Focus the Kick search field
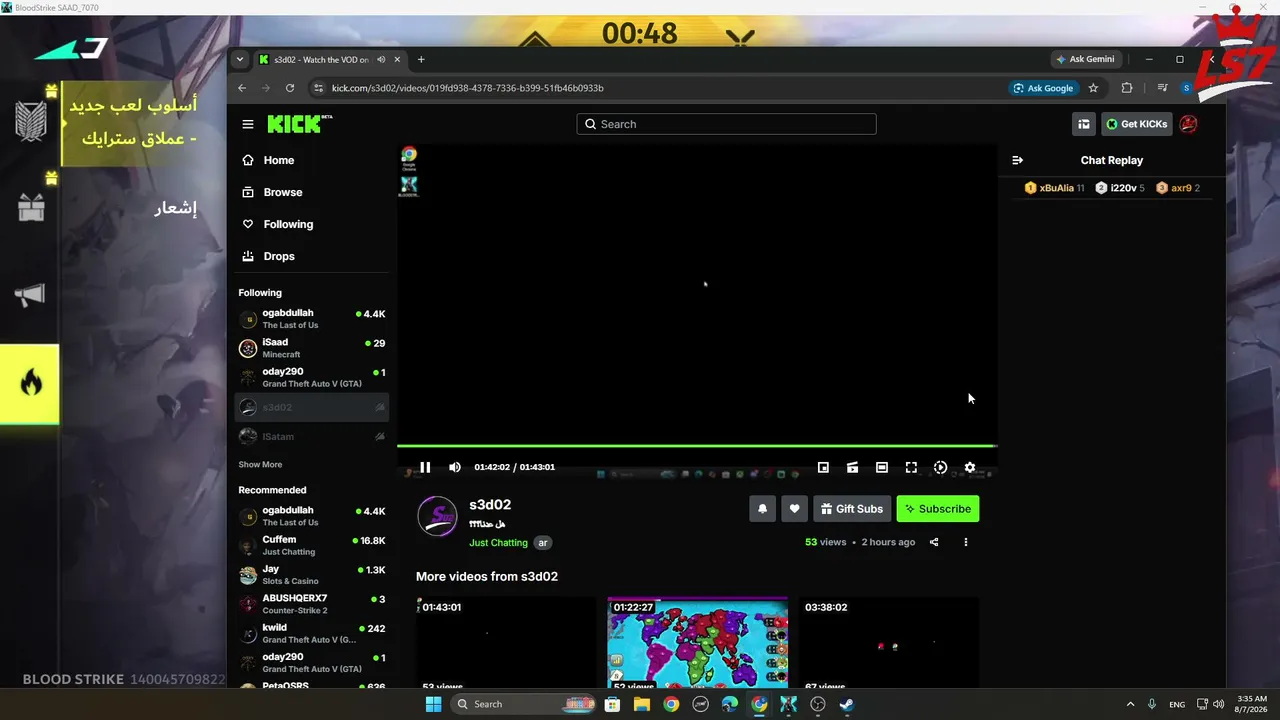The height and width of the screenshot is (720, 1280). click(726, 124)
